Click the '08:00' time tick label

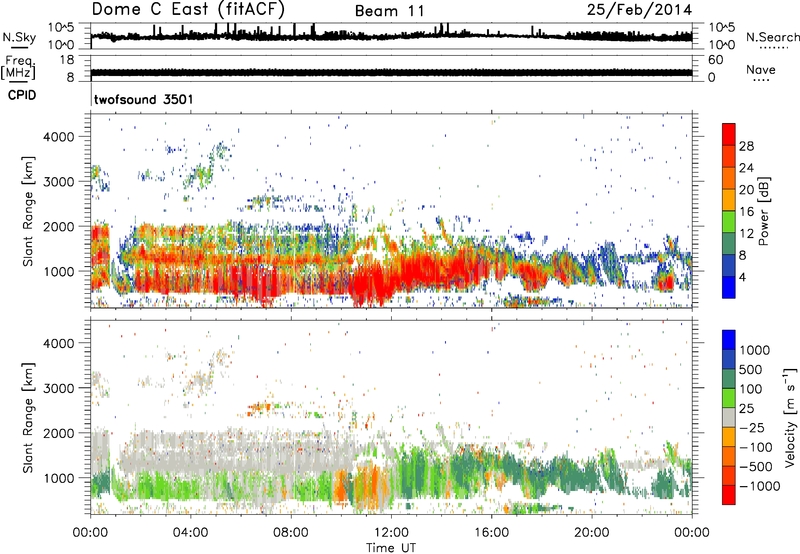click(291, 532)
